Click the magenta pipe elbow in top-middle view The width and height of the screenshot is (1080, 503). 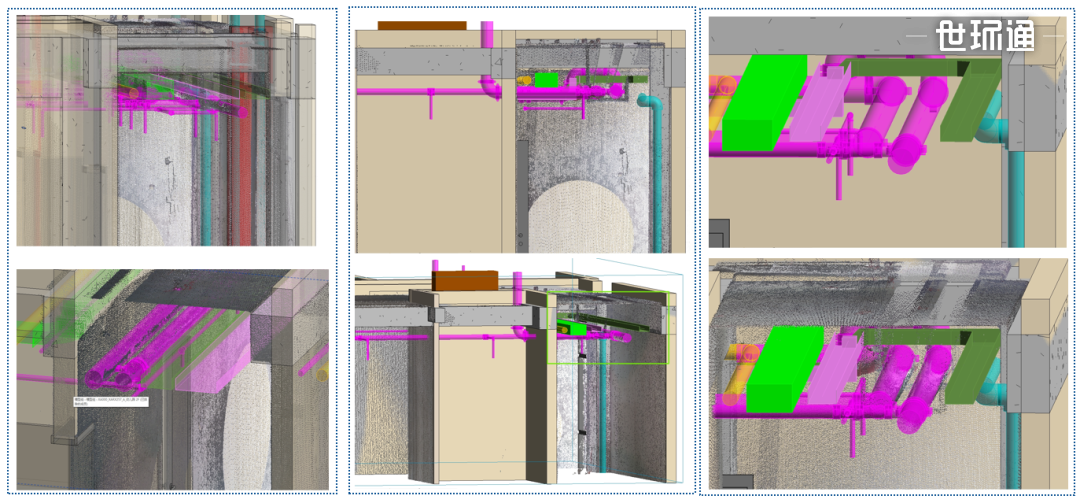tap(491, 88)
